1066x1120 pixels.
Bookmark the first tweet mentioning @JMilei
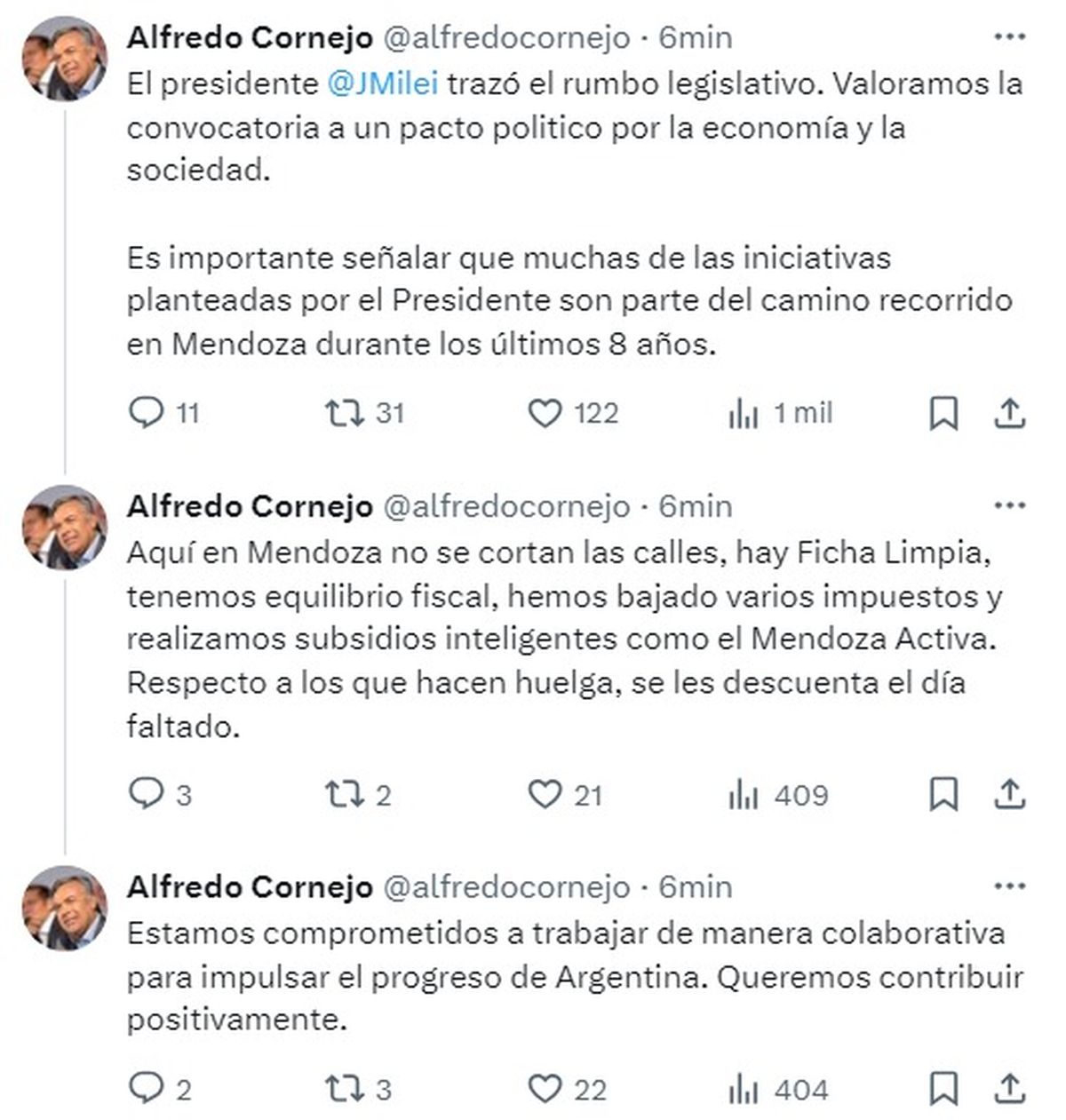pos(943,413)
